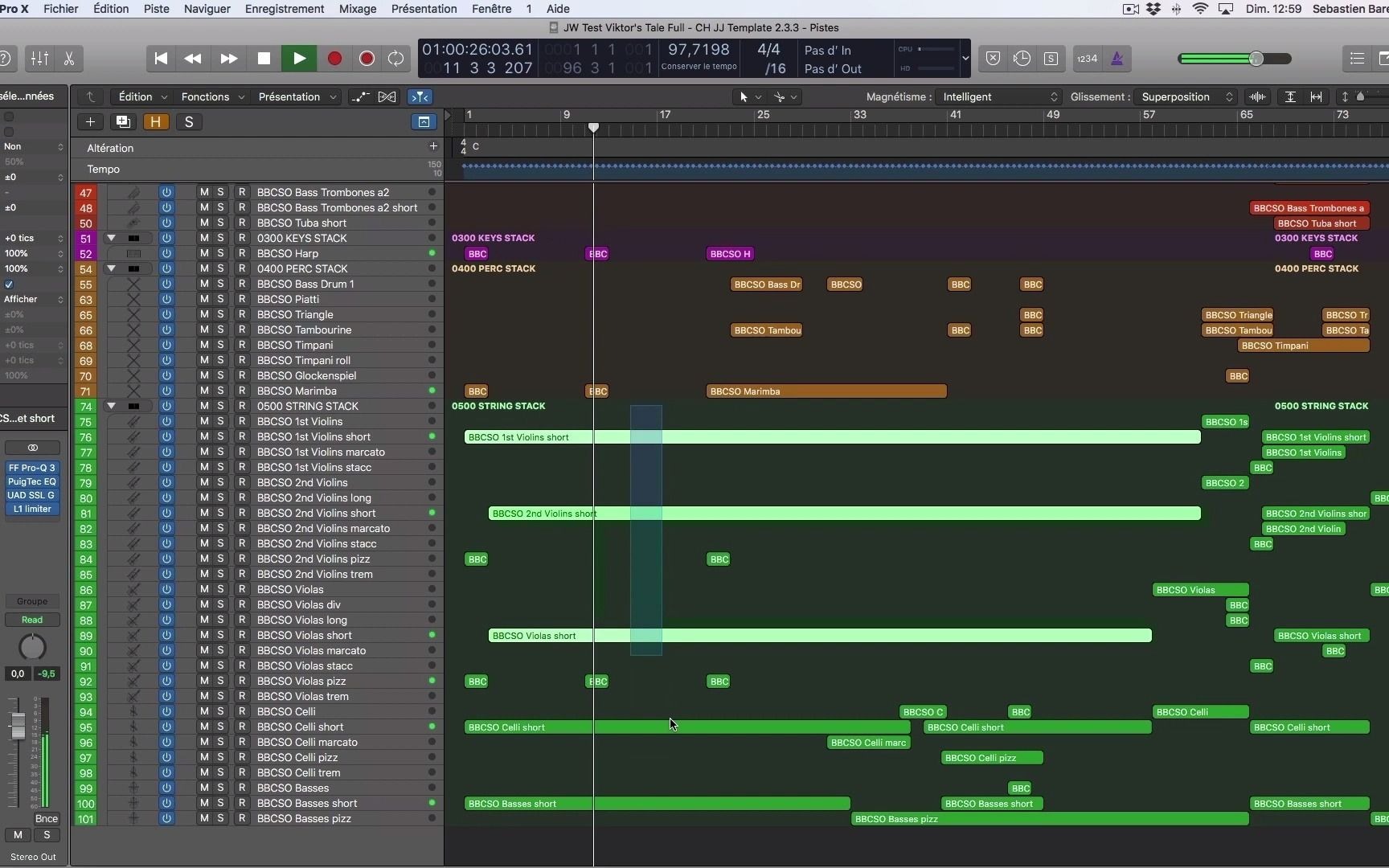Toggle the Flex view button
The image size is (1389, 868).
click(x=387, y=96)
